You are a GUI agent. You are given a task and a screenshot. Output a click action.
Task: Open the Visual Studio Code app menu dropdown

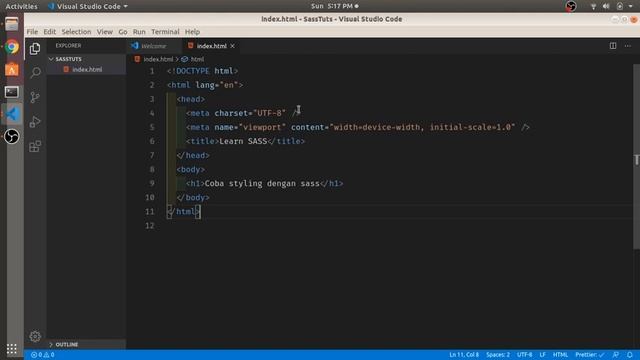88,6
